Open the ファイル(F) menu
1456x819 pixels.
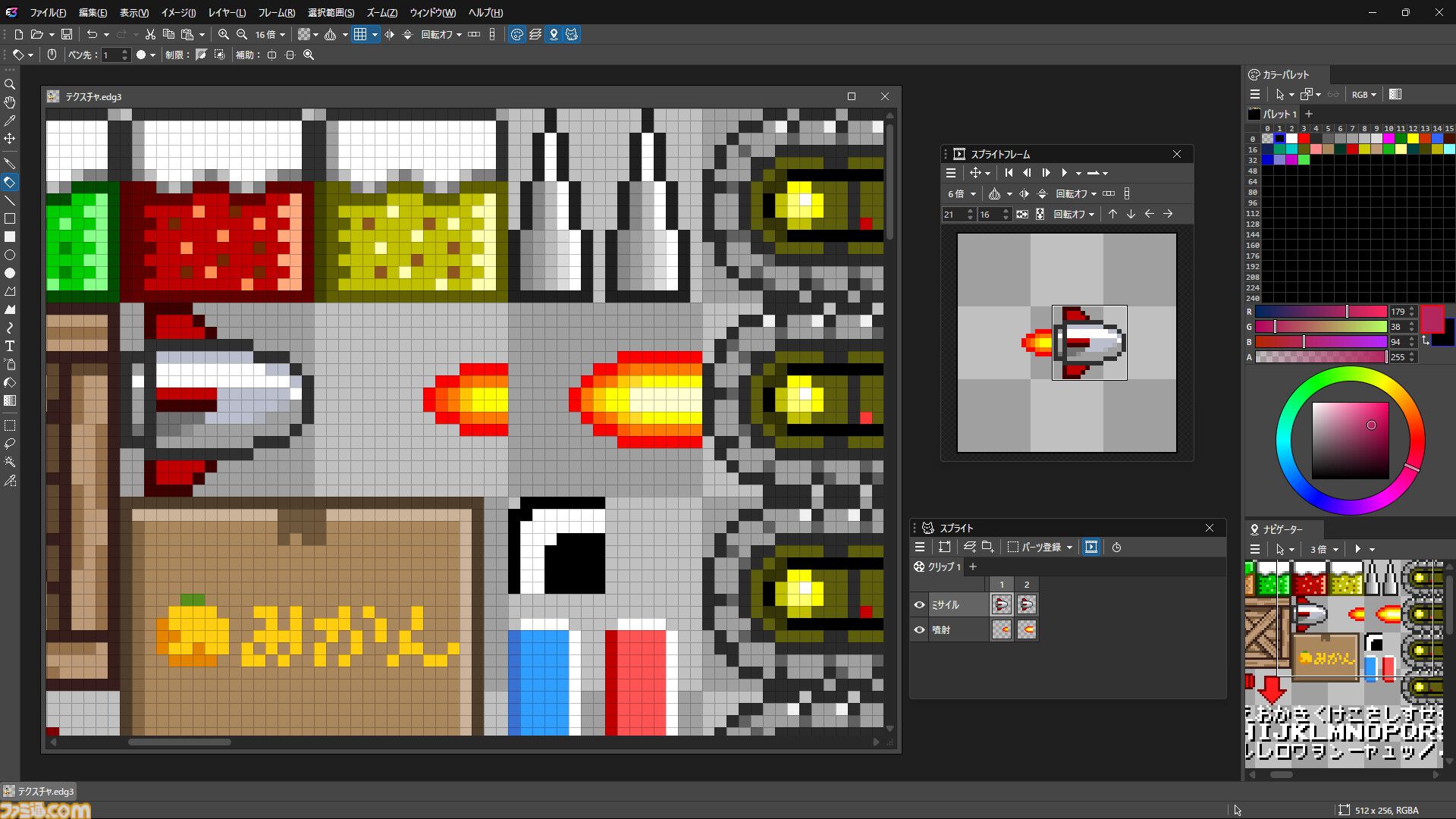48,12
